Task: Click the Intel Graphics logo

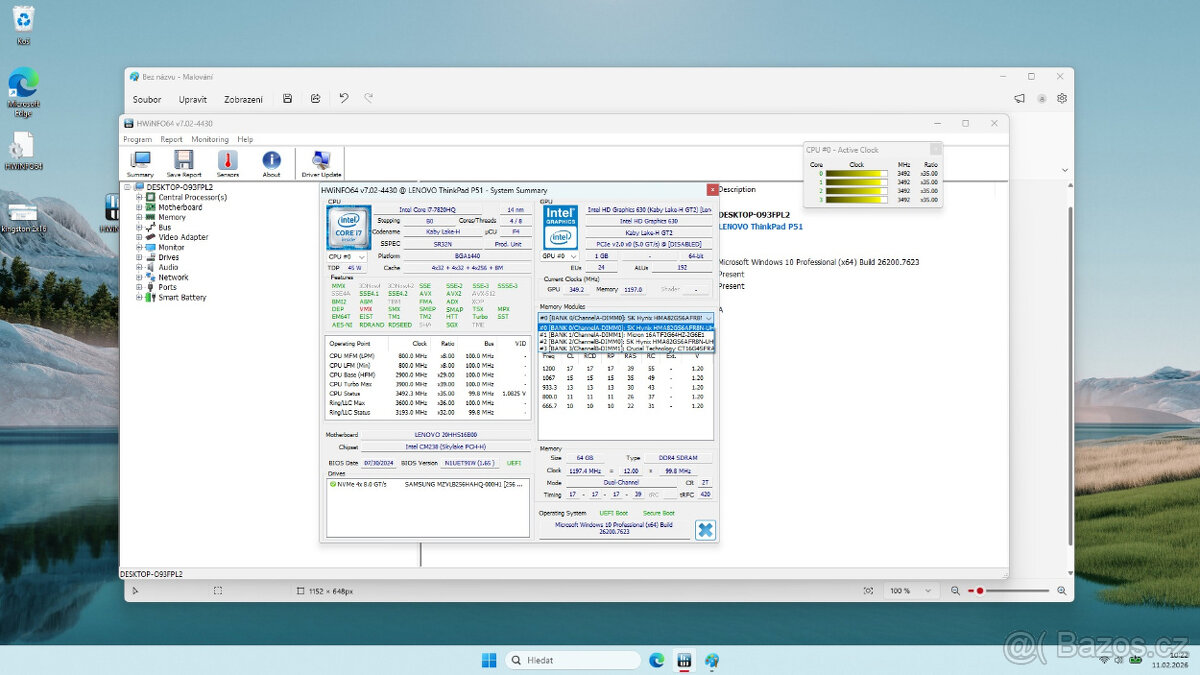Action: tap(560, 227)
